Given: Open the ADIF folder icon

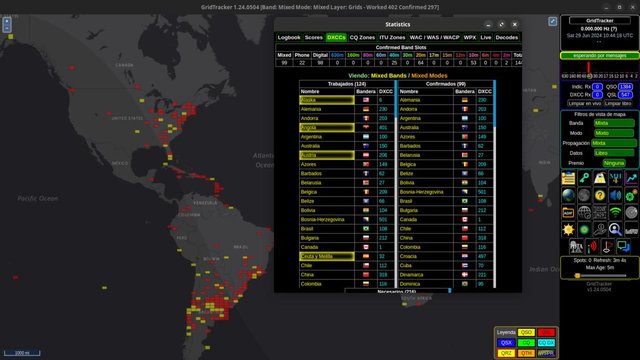Looking at the screenshot, I should point(568,213).
